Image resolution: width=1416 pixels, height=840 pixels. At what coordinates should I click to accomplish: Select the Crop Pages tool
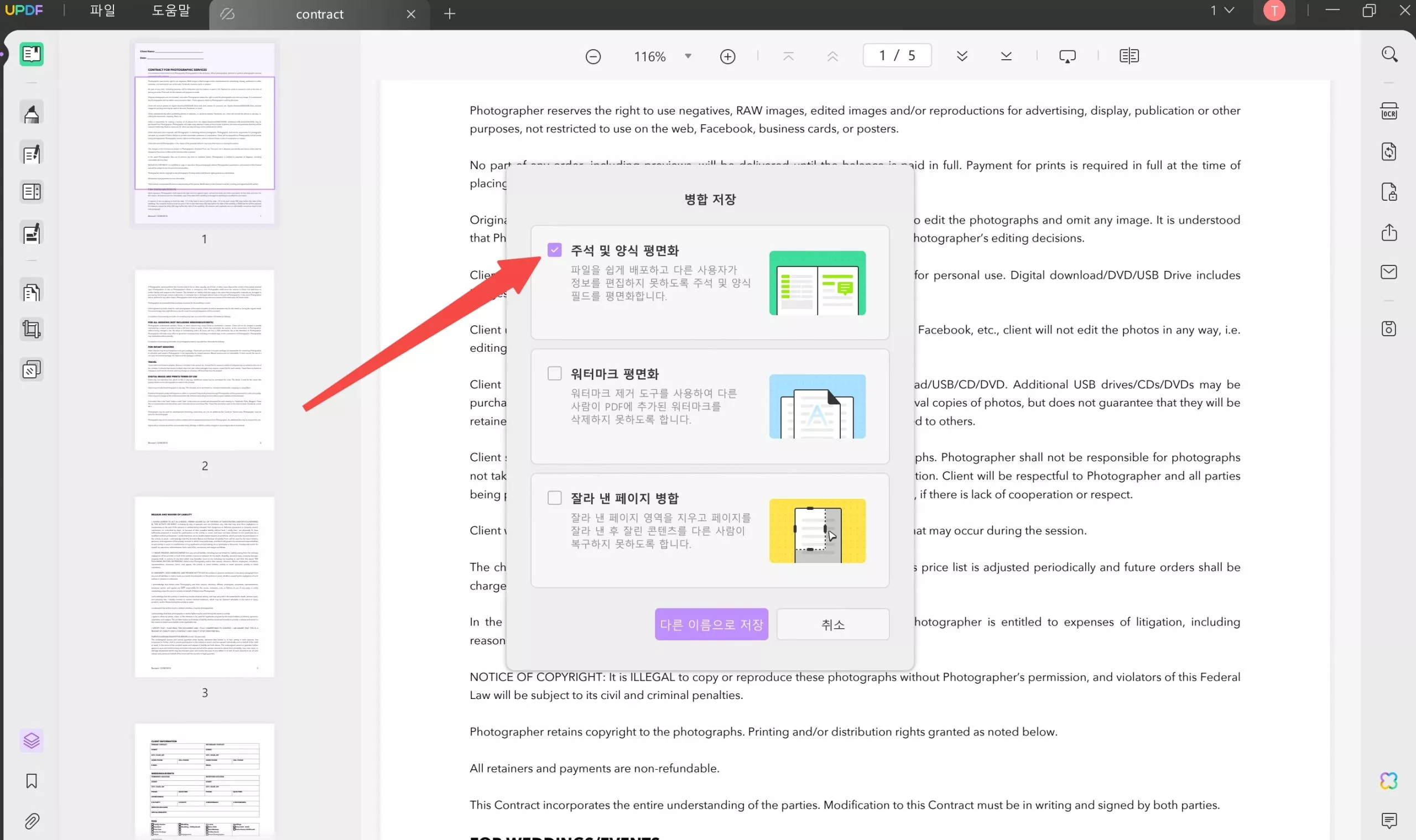coord(32,330)
